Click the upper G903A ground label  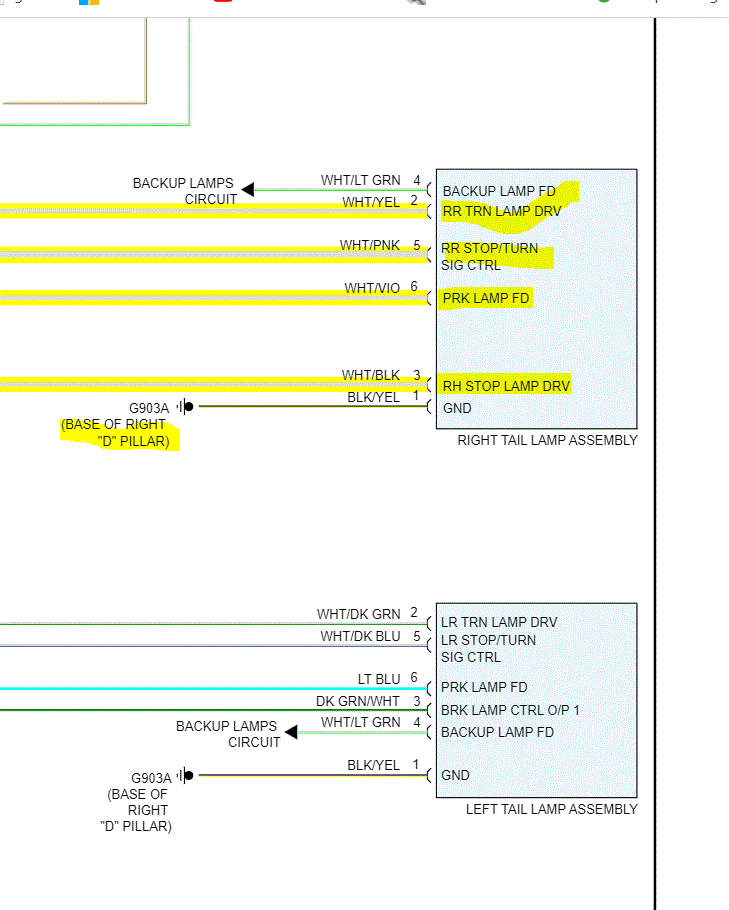click(149, 408)
